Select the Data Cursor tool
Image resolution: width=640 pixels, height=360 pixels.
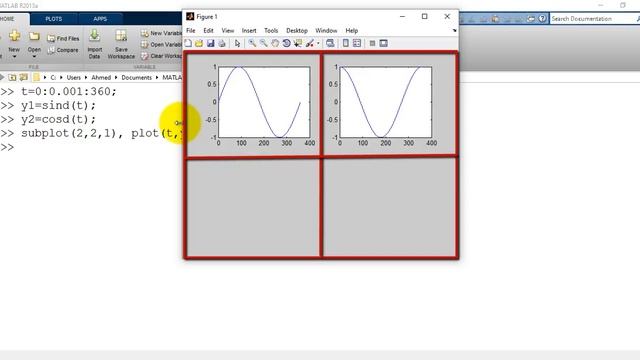click(298, 43)
